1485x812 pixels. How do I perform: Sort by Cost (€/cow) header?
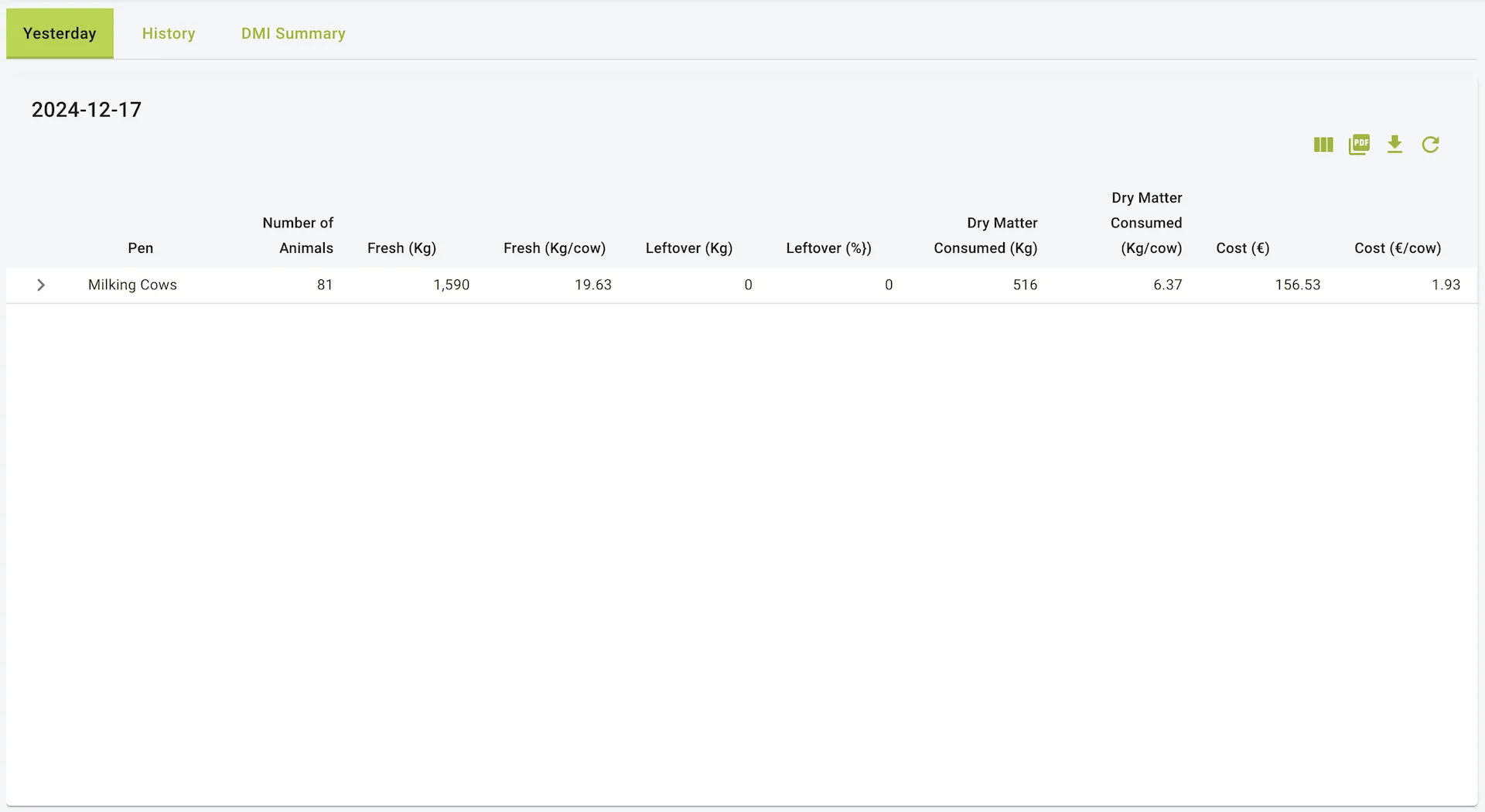click(x=1397, y=248)
